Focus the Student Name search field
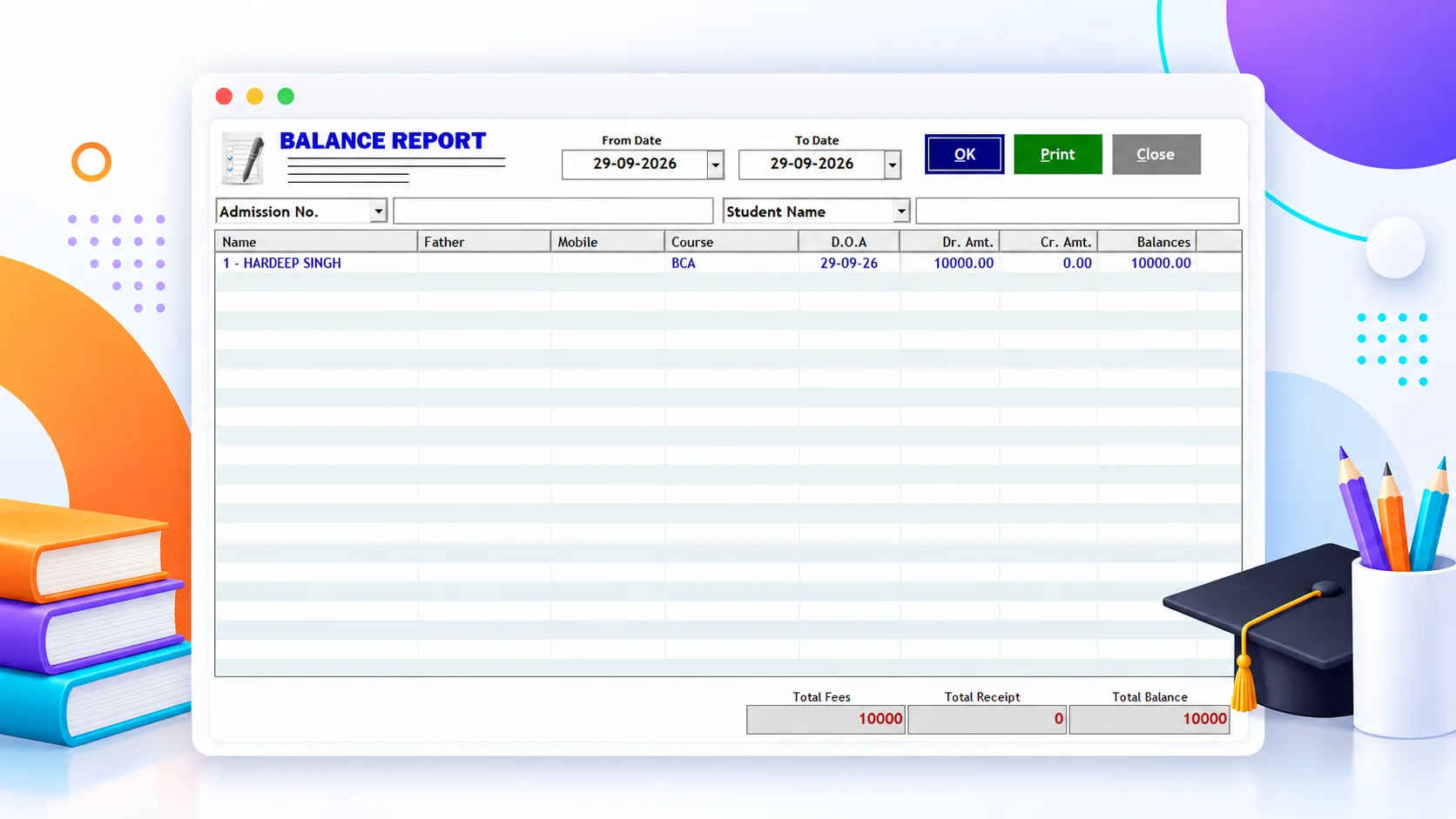This screenshot has height=819, width=1456. pos(1077,211)
